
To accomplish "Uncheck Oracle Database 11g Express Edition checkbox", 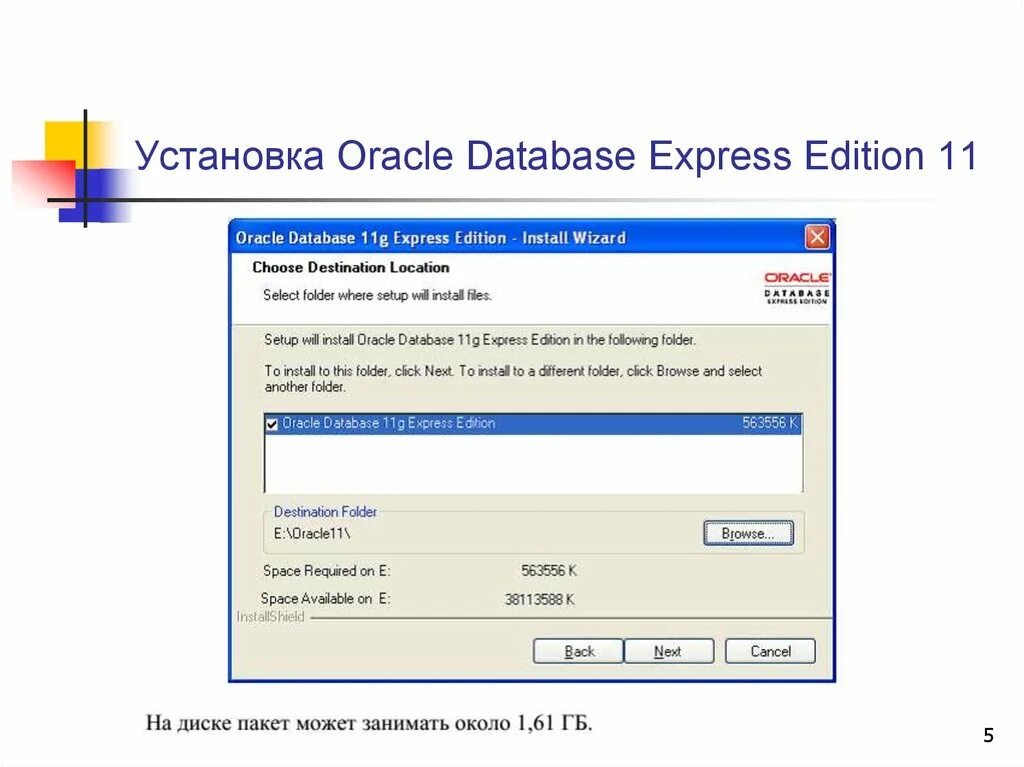I will [272, 424].
